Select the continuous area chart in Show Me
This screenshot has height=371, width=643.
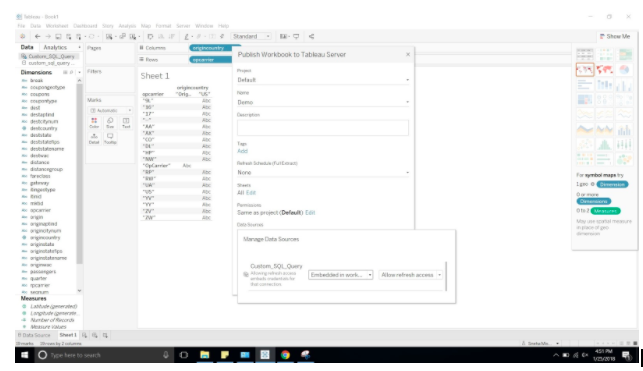click(x=585, y=130)
